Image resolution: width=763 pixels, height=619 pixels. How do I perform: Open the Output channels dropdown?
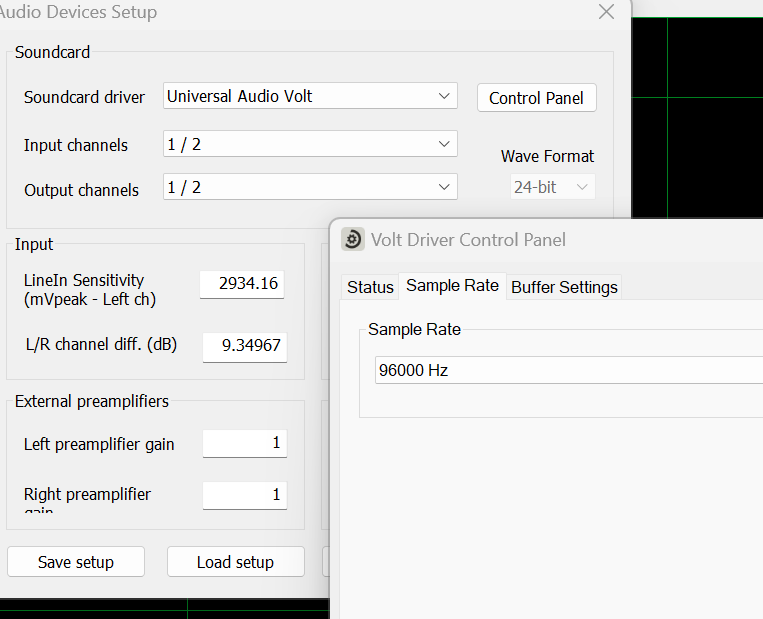pyautogui.click(x=310, y=187)
